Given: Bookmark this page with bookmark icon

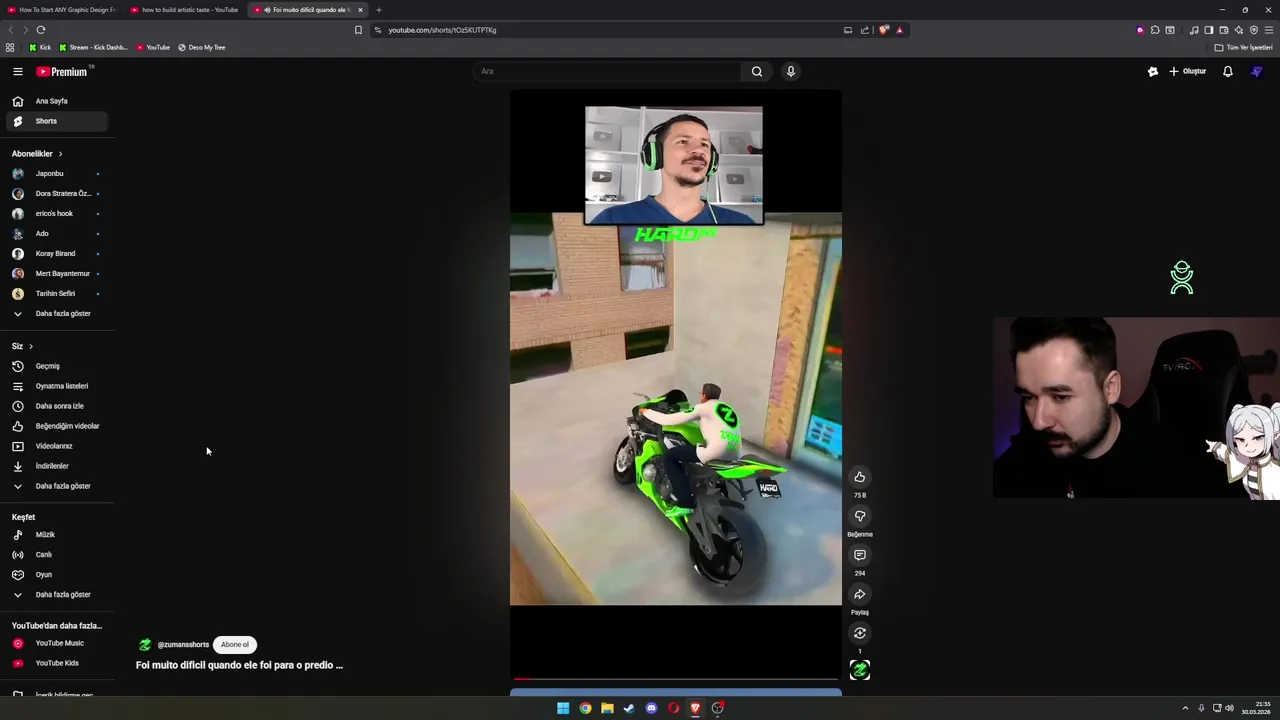Looking at the screenshot, I should [358, 30].
